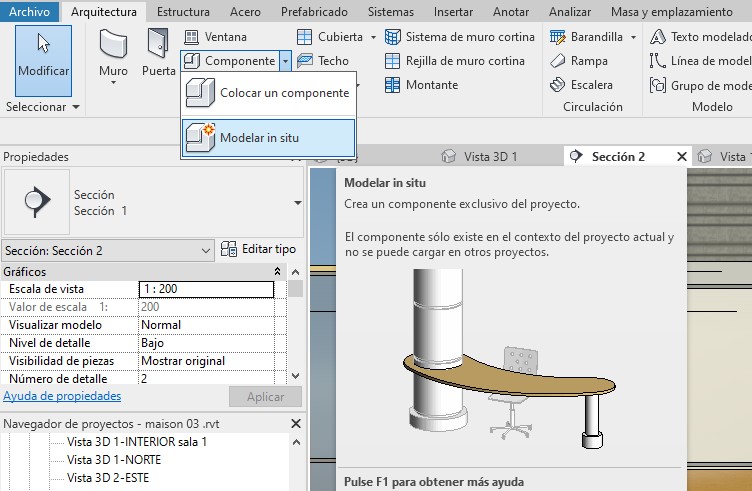Select Colocar un componente option
This screenshot has width=752, height=491.
(x=268, y=93)
